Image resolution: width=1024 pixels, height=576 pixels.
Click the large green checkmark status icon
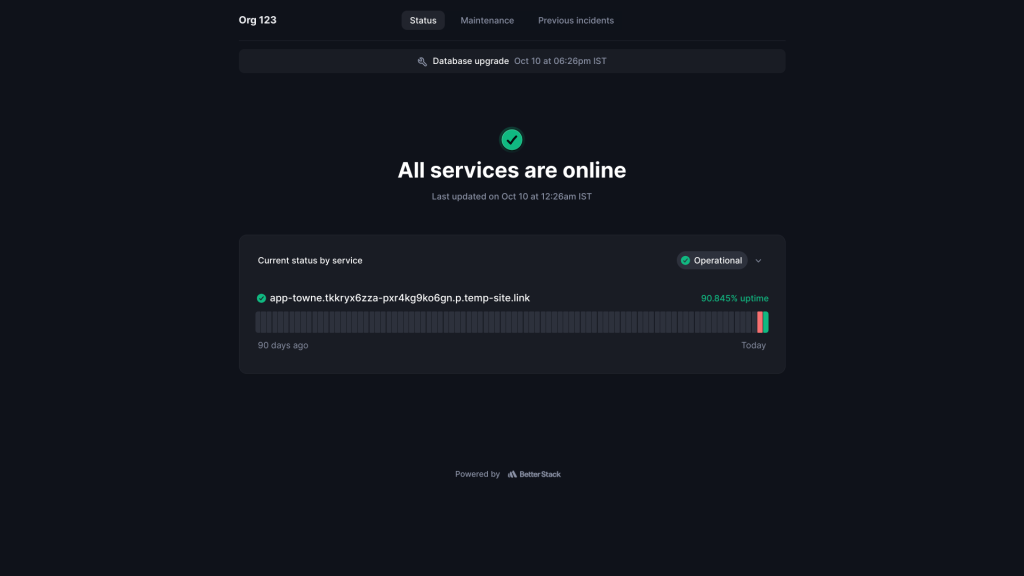click(x=511, y=139)
